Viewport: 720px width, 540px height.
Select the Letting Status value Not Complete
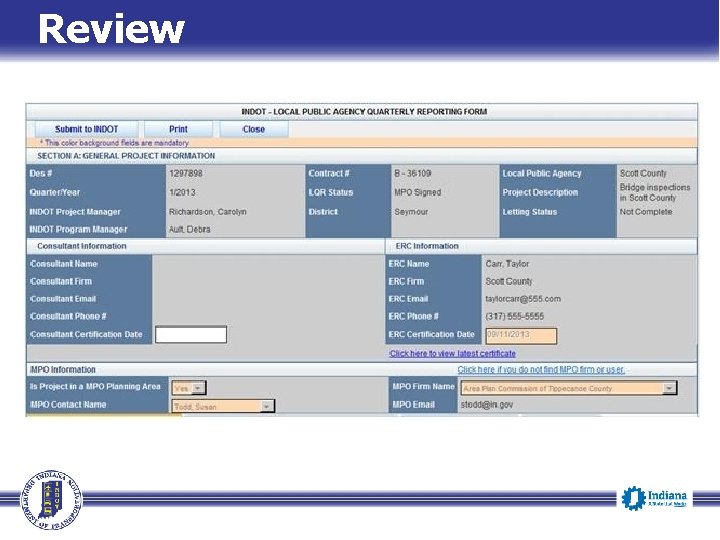pos(646,212)
